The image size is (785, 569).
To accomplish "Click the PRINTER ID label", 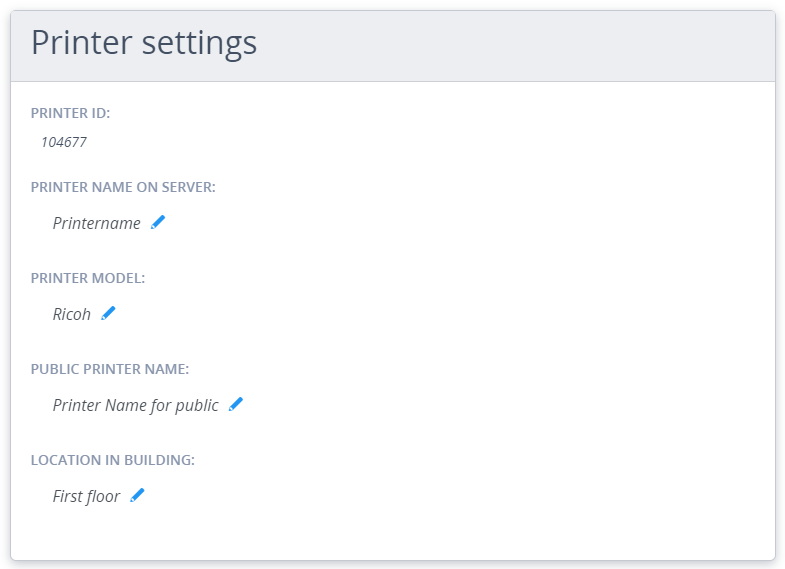I will (x=70, y=113).
